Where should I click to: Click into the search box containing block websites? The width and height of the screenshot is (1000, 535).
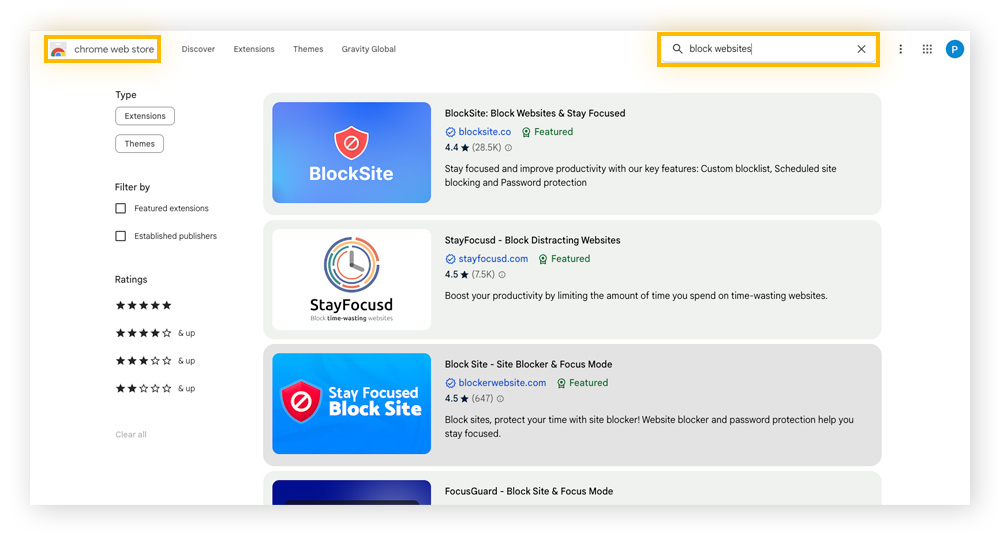click(x=765, y=49)
